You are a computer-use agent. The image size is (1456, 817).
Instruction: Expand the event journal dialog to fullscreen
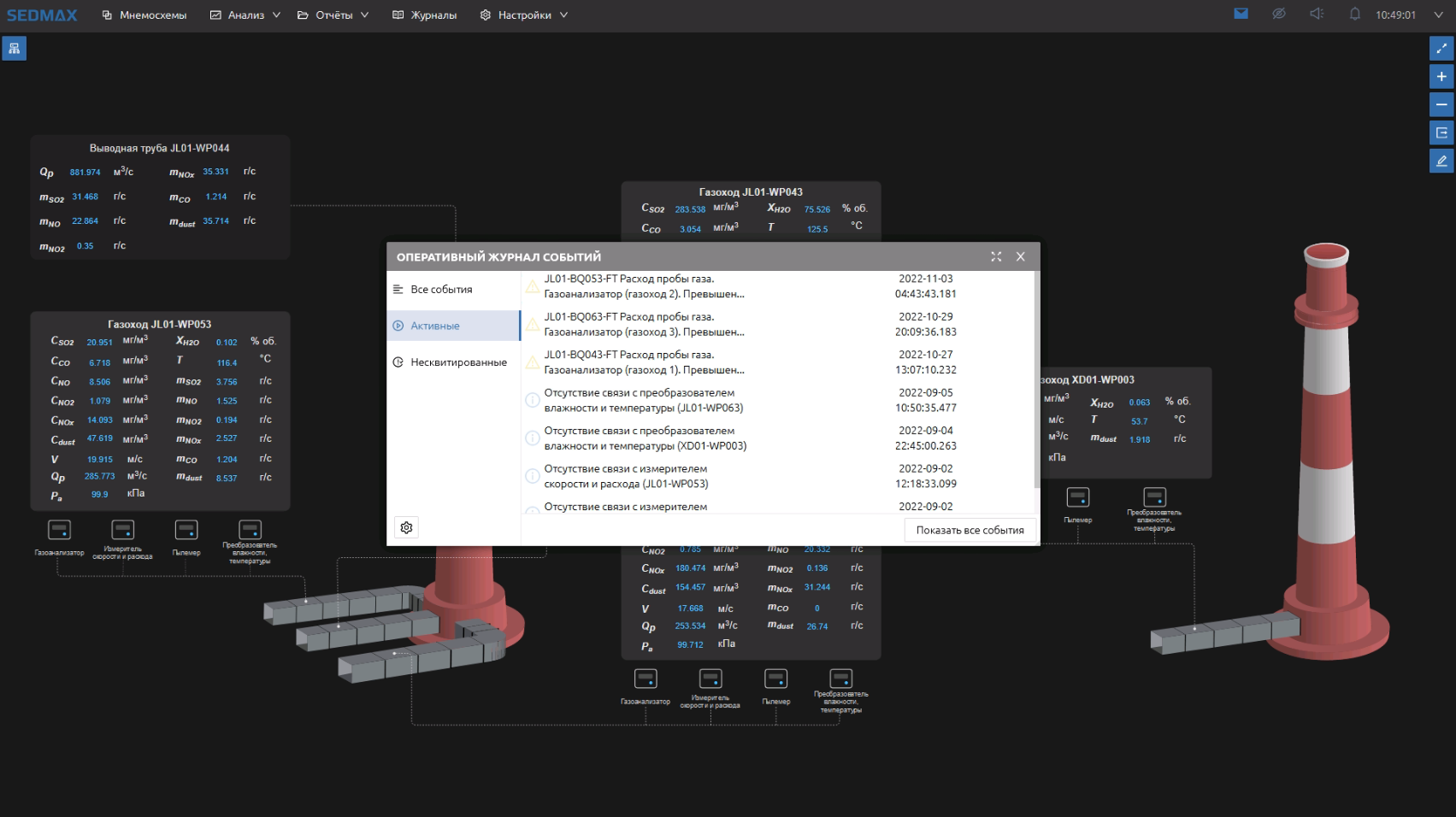point(996,256)
